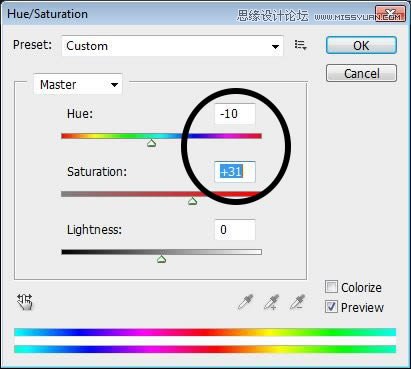This screenshot has width=411, height=369.
Task: Click the Lightness slider handle
Action: 162,259
